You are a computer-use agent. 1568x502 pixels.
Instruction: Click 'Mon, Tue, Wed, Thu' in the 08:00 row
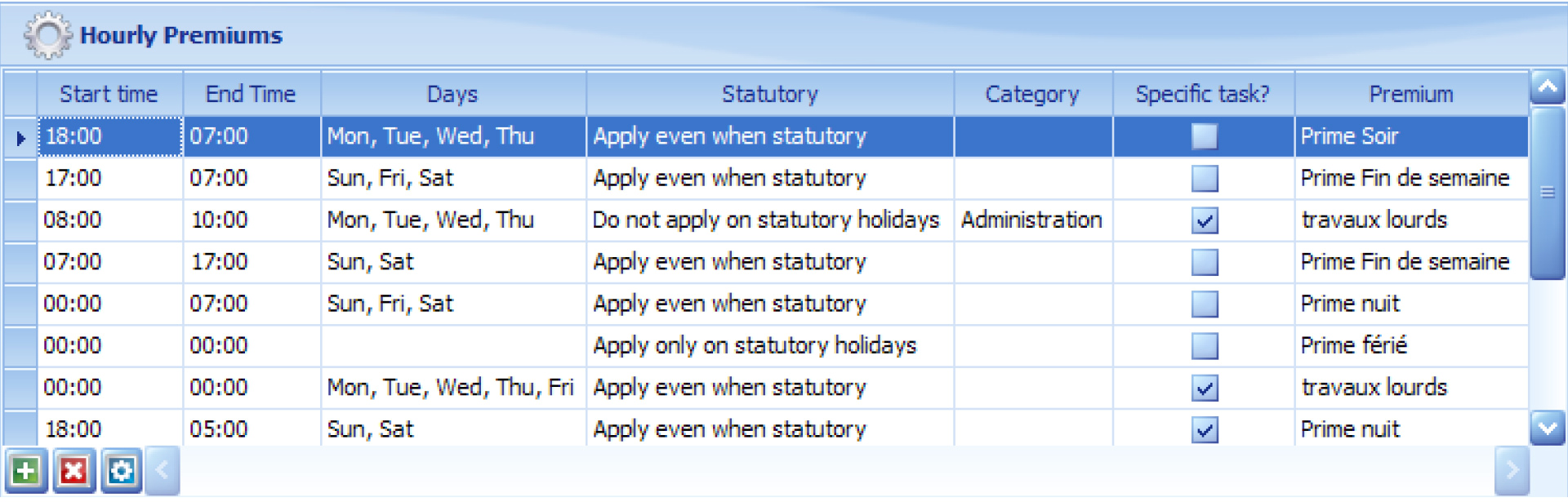click(453, 220)
